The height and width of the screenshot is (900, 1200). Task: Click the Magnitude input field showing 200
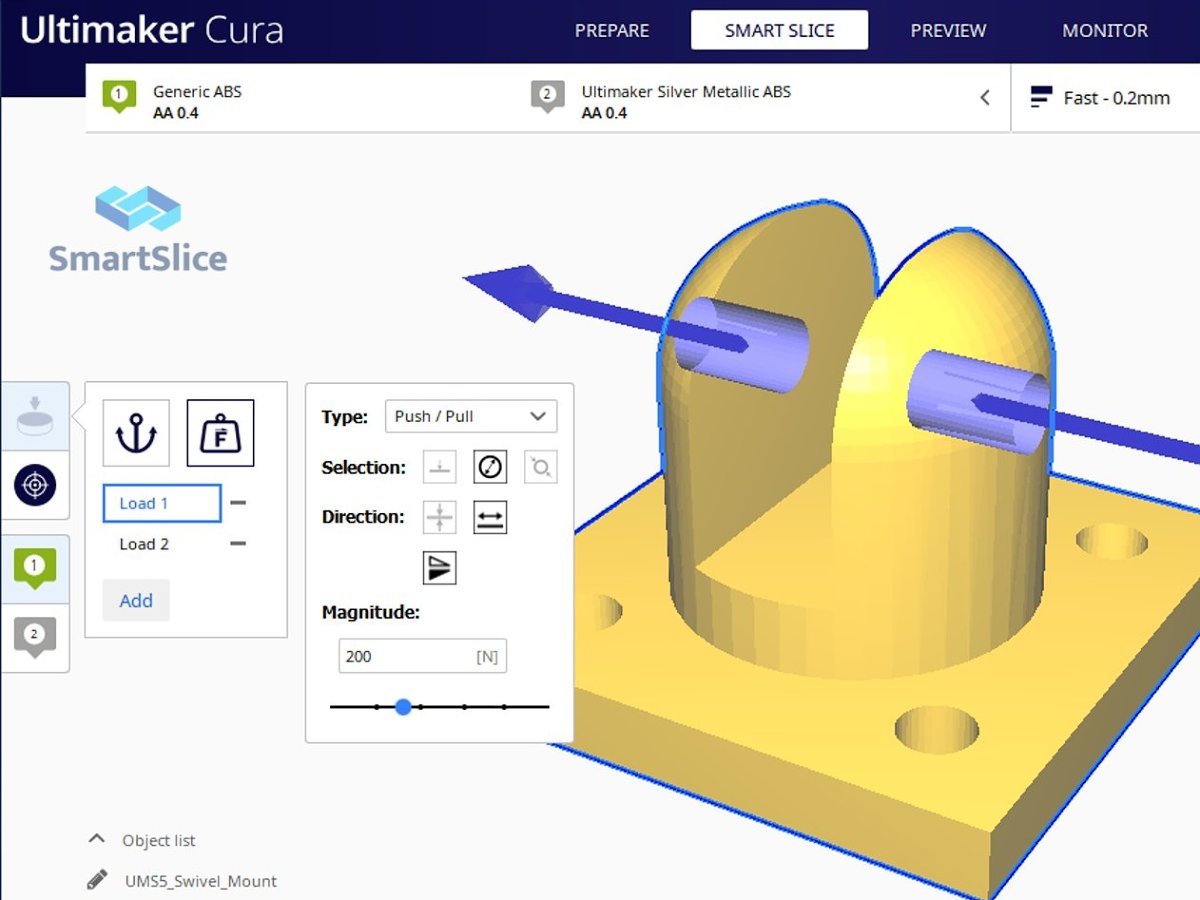coord(422,656)
